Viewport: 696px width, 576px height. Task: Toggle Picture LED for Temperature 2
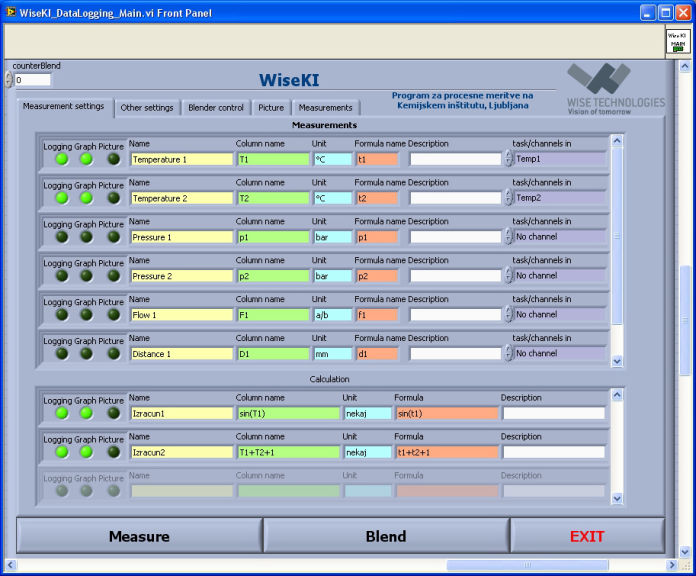pos(114,198)
